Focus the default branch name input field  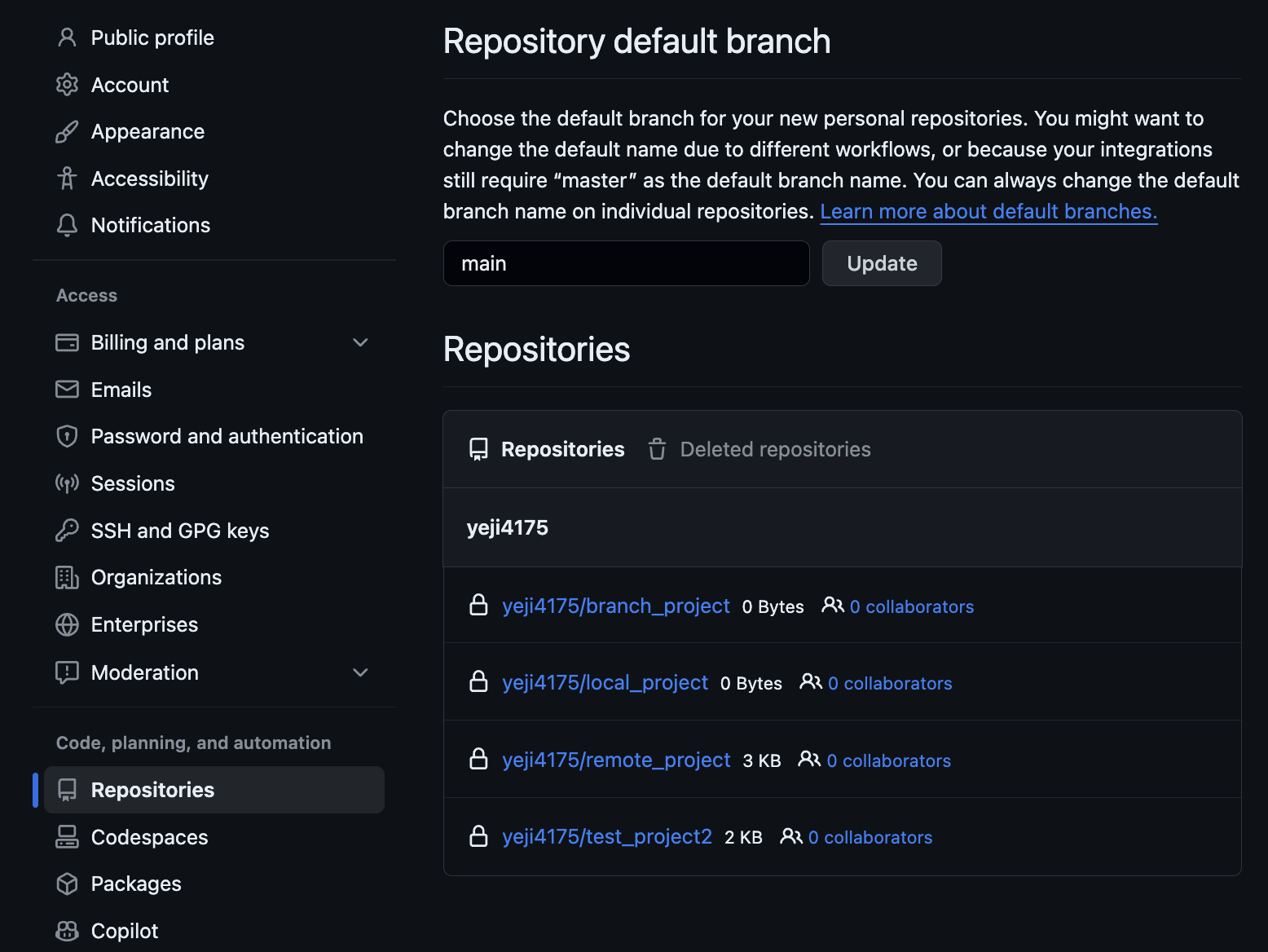point(626,264)
